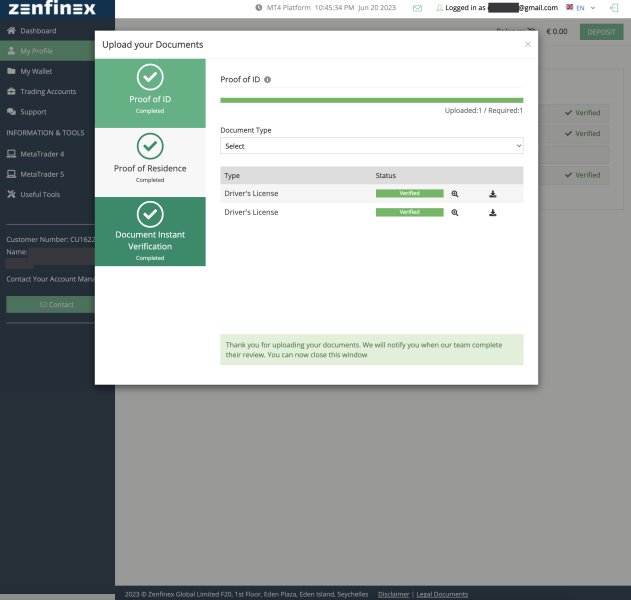Open the mail envelope icon in header
This screenshot has height=600, width=631.
point(417,8)
